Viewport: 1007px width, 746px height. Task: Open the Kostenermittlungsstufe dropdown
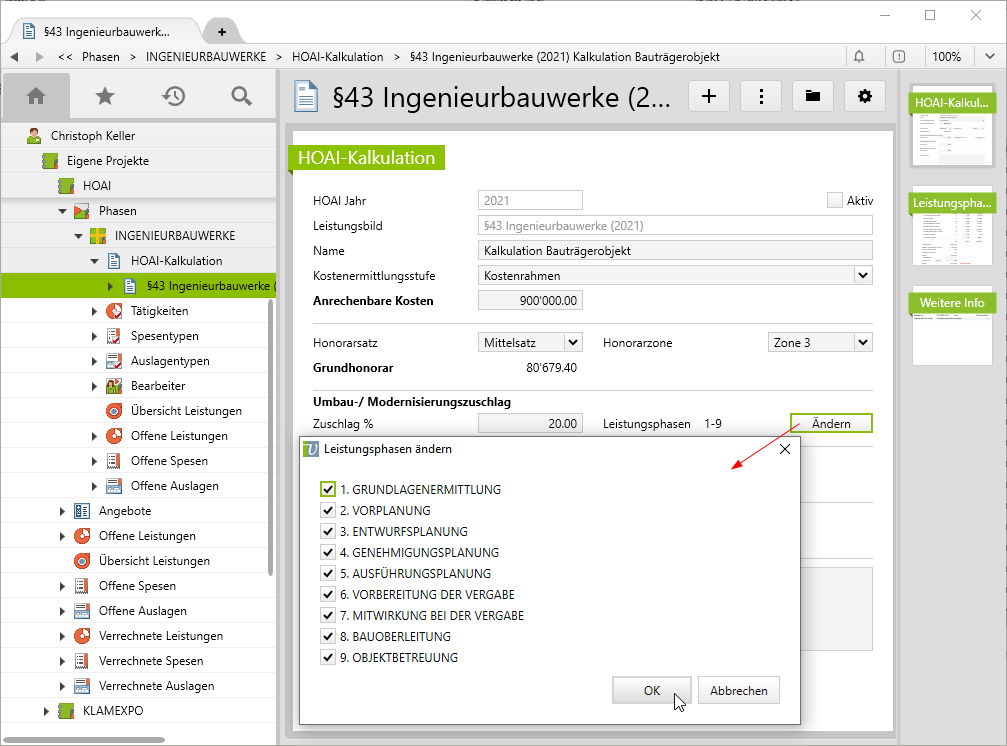pos(862,275)
